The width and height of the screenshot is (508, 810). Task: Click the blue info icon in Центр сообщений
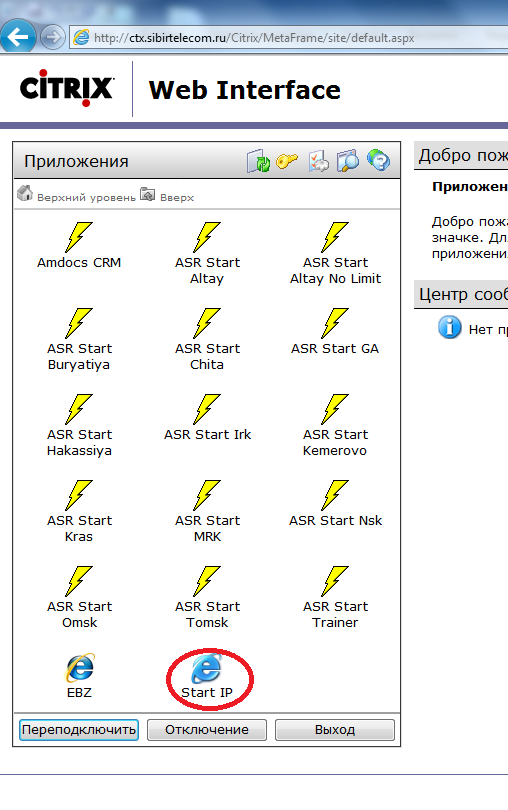click(450, 328)
